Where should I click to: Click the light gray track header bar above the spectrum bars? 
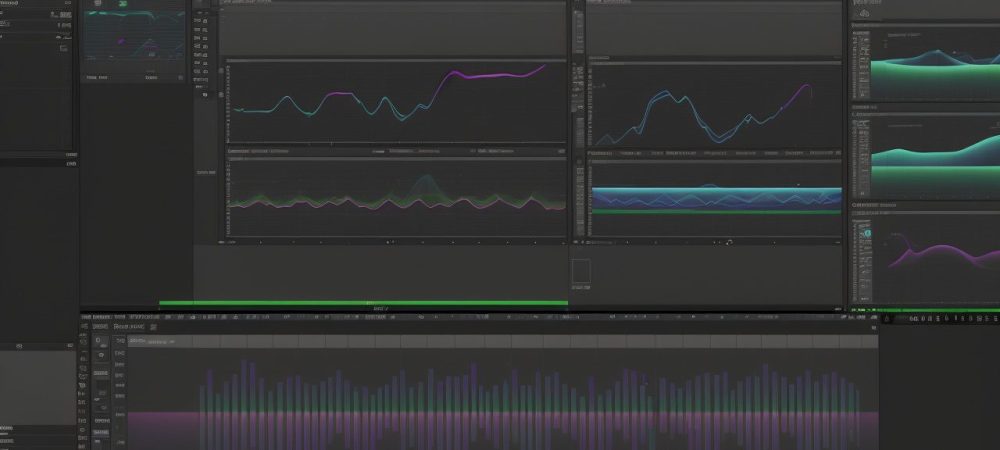point(503,342)
